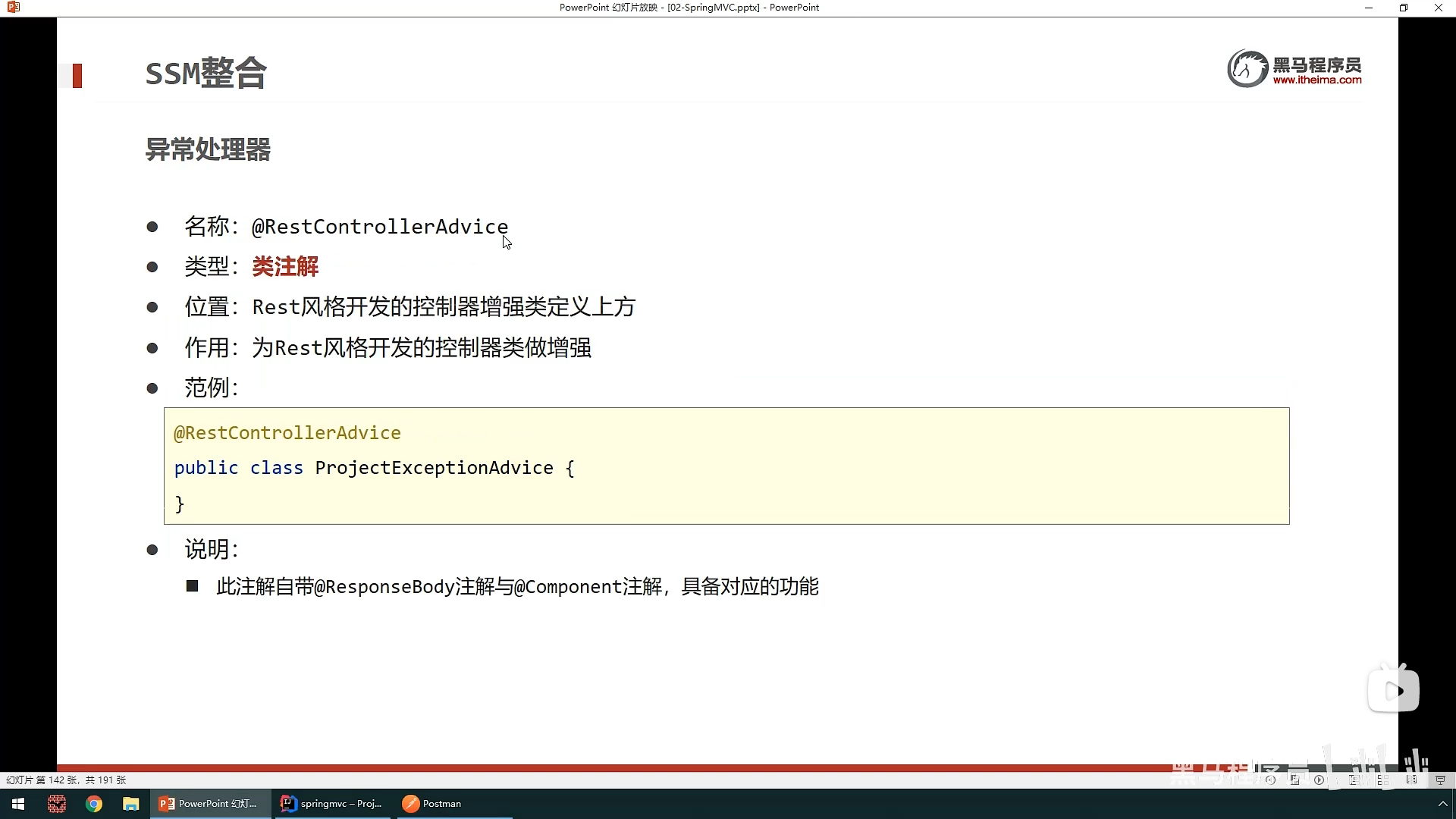
Task: Open File Explorer from the taskbar
Action: 131,804
